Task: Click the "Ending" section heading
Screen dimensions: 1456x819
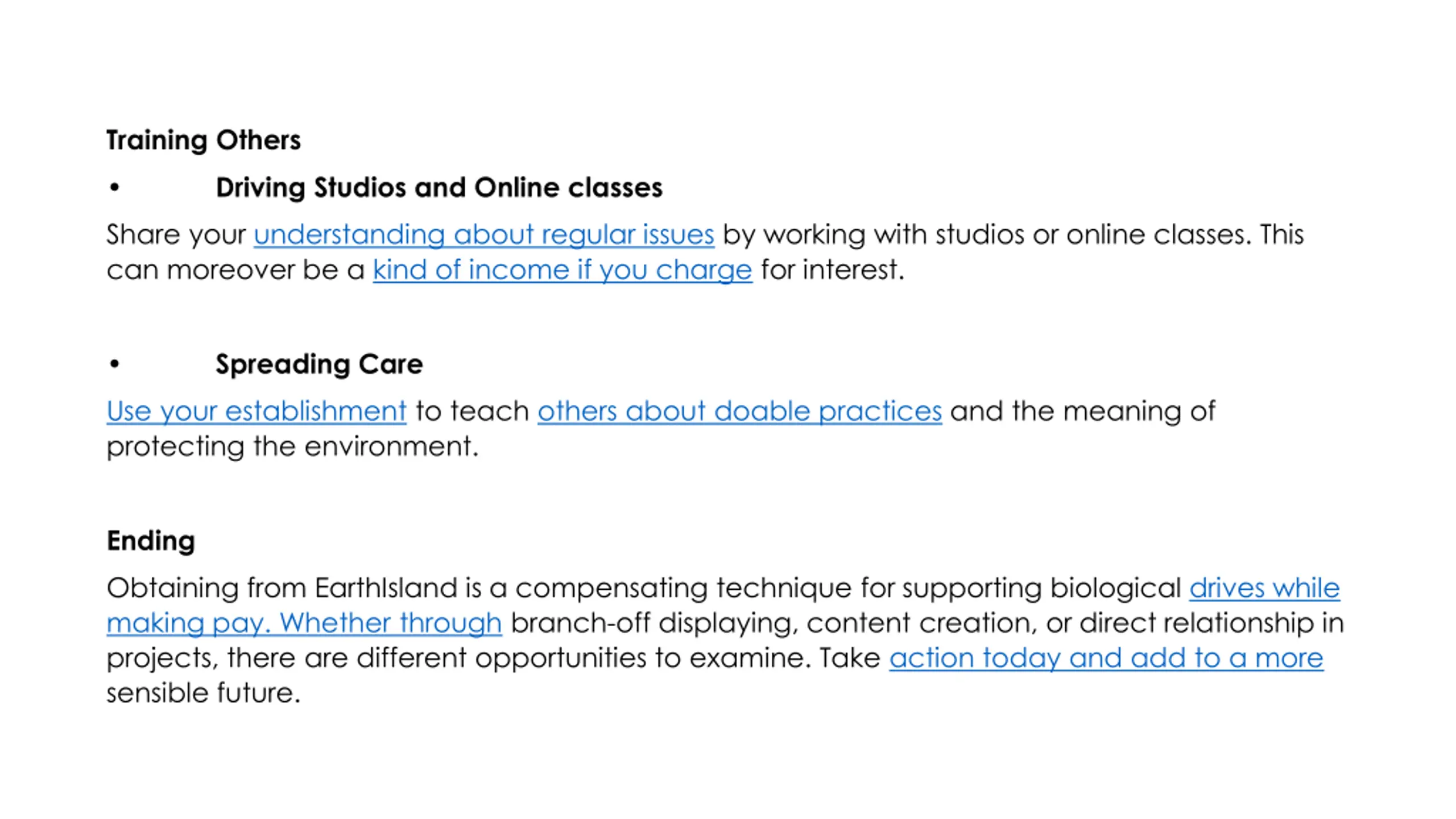Action: (151, 541)
